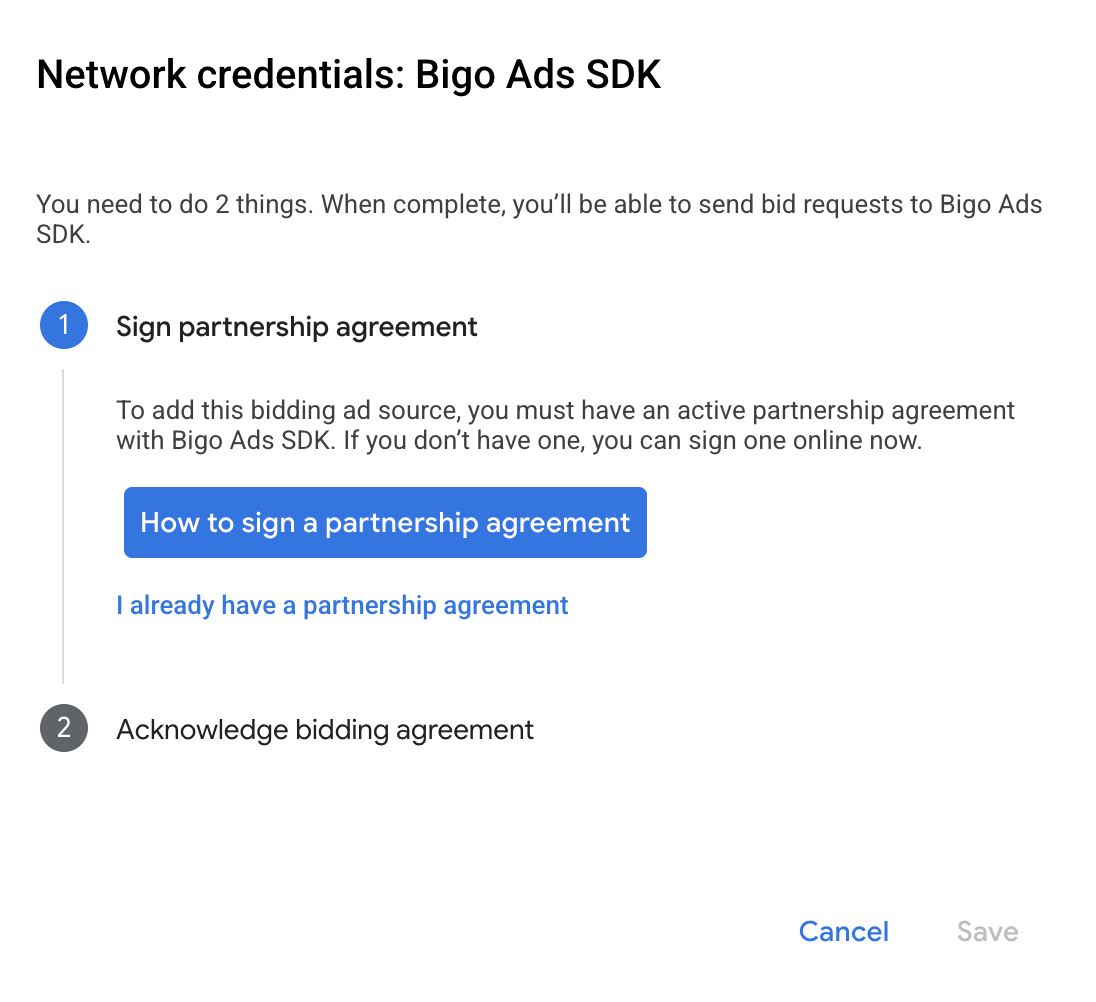The image size is (1096, 1002).
Task: Click the blue step 1 circle icon
Action: [x=64, y=325]
